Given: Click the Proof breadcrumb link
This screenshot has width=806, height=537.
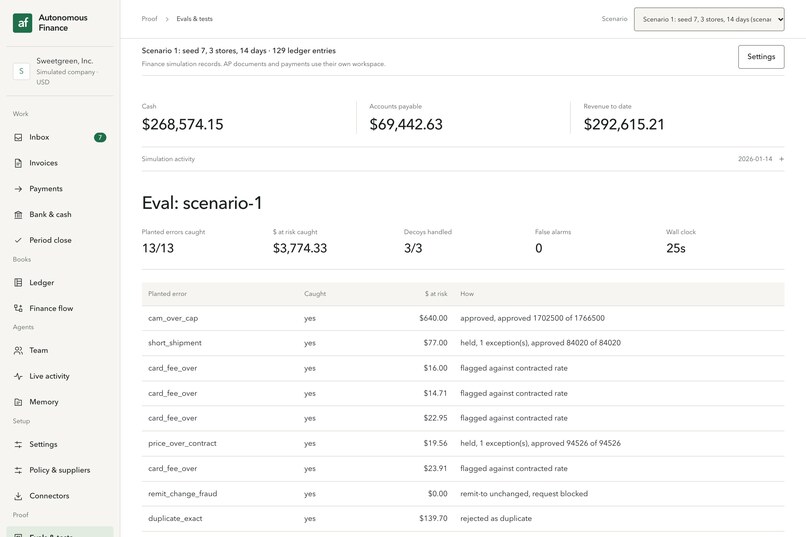Looking at the screenshot, I should 149,19.
